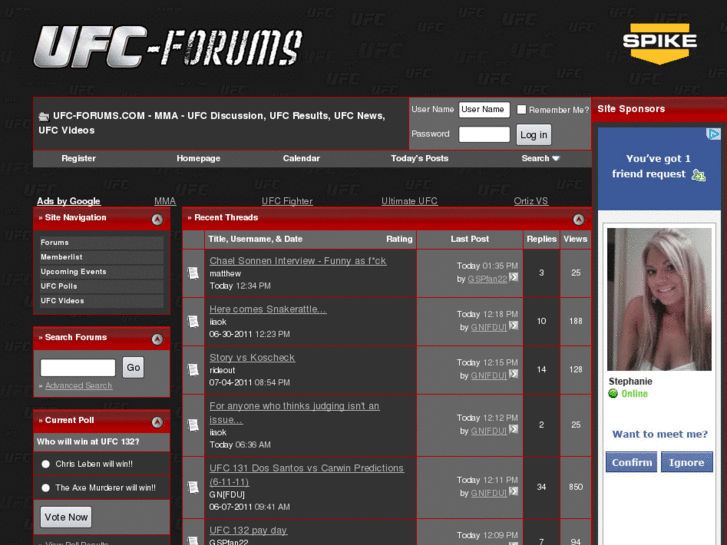This screenshot has height=545, width=727.
Task: Open Today's Posts menu item
Action: (420, 158)
